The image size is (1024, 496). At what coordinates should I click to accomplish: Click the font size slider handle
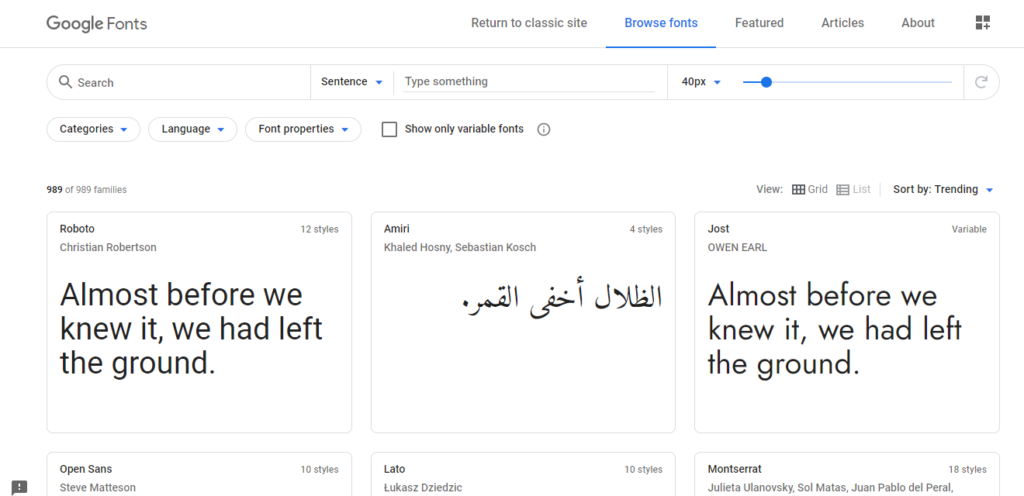pos(766,82)
